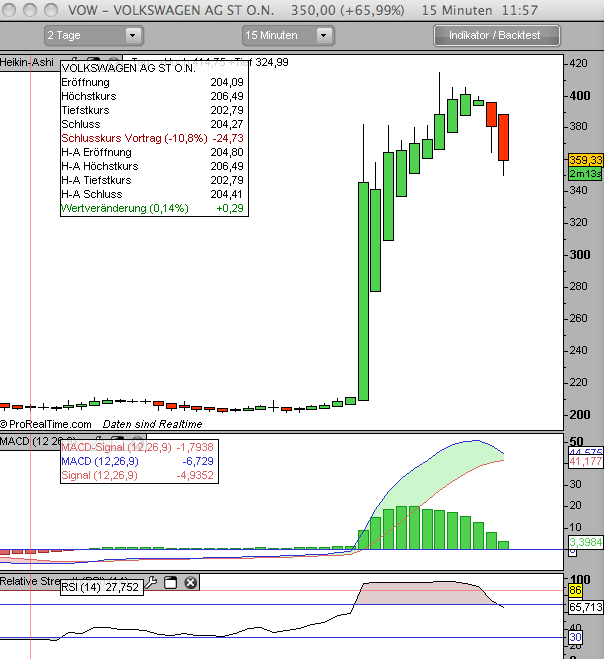
Task: Click the 'Wertveränderung (0,14%)' row
Action: pos(152,208)
